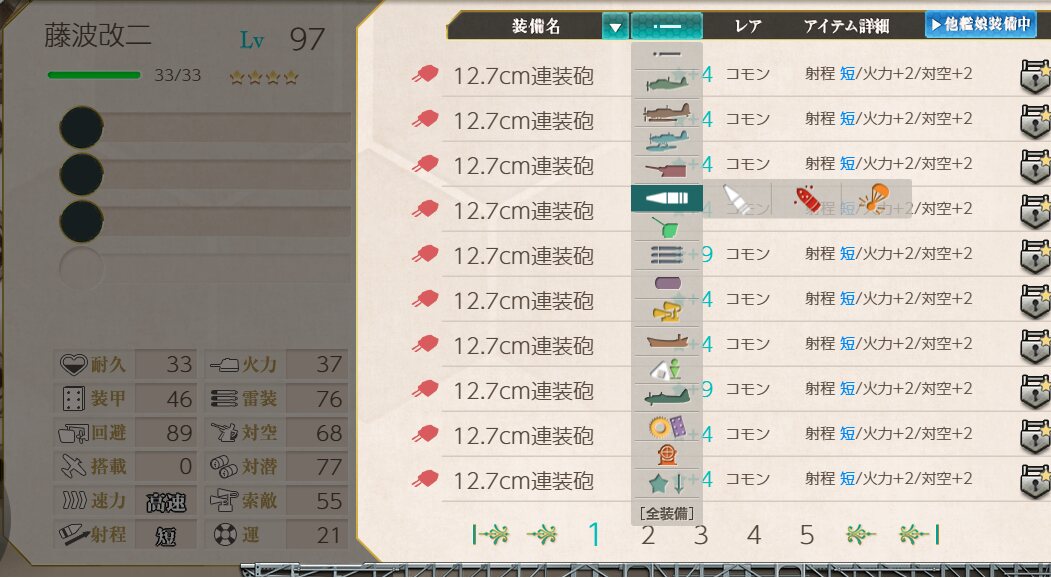Open the equipment type filter selector in header
This screenshot has width=1051, height=578.
point(666,27)
